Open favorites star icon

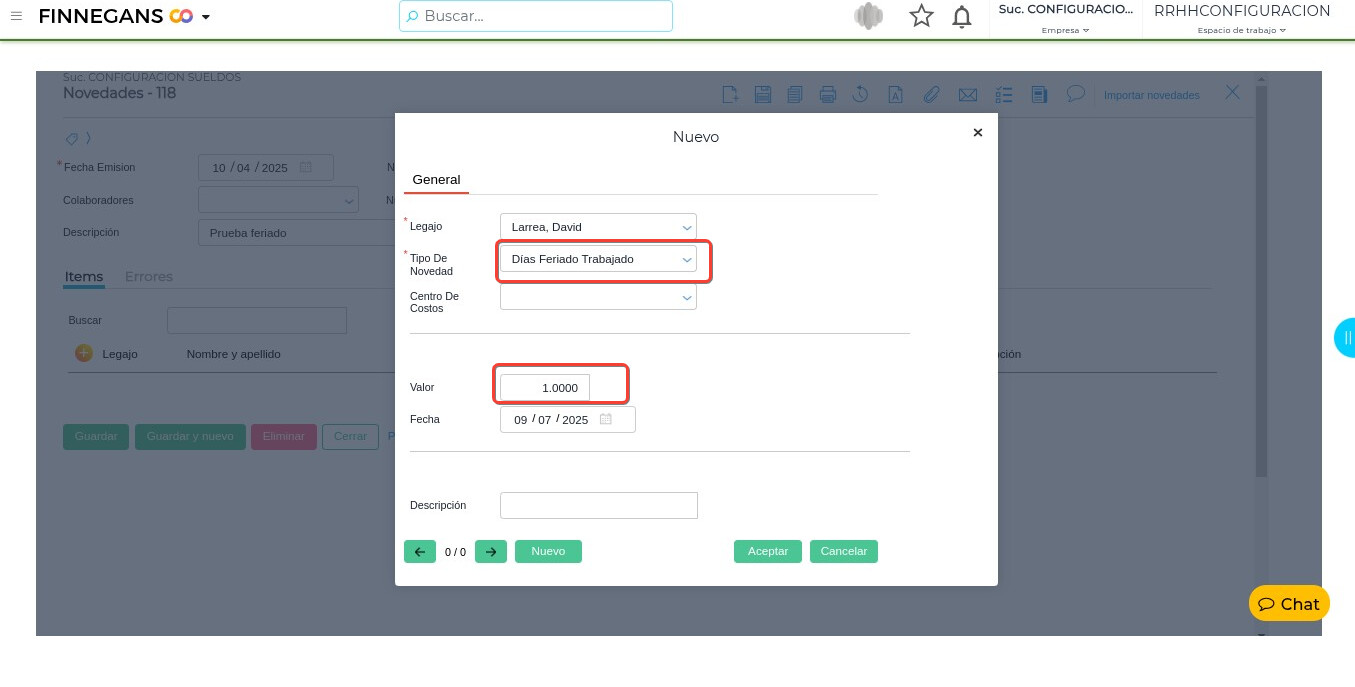[921, 16]
